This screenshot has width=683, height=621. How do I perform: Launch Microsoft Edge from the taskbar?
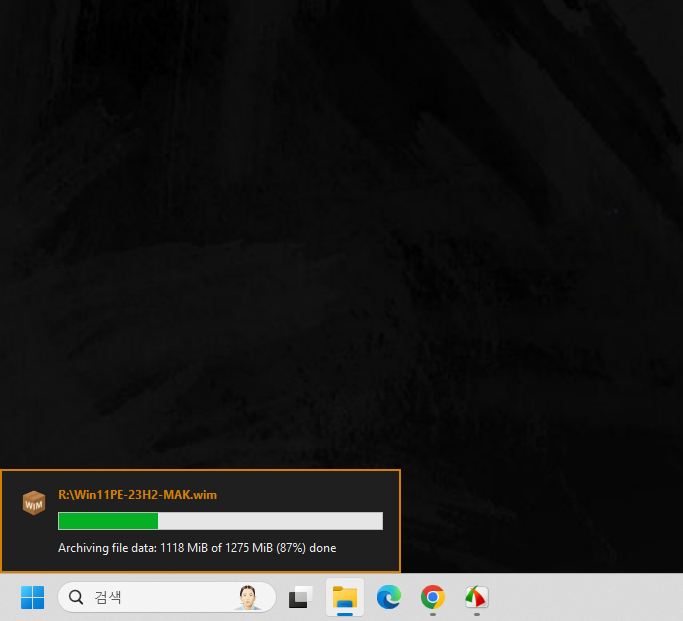(x=389, y=597)
